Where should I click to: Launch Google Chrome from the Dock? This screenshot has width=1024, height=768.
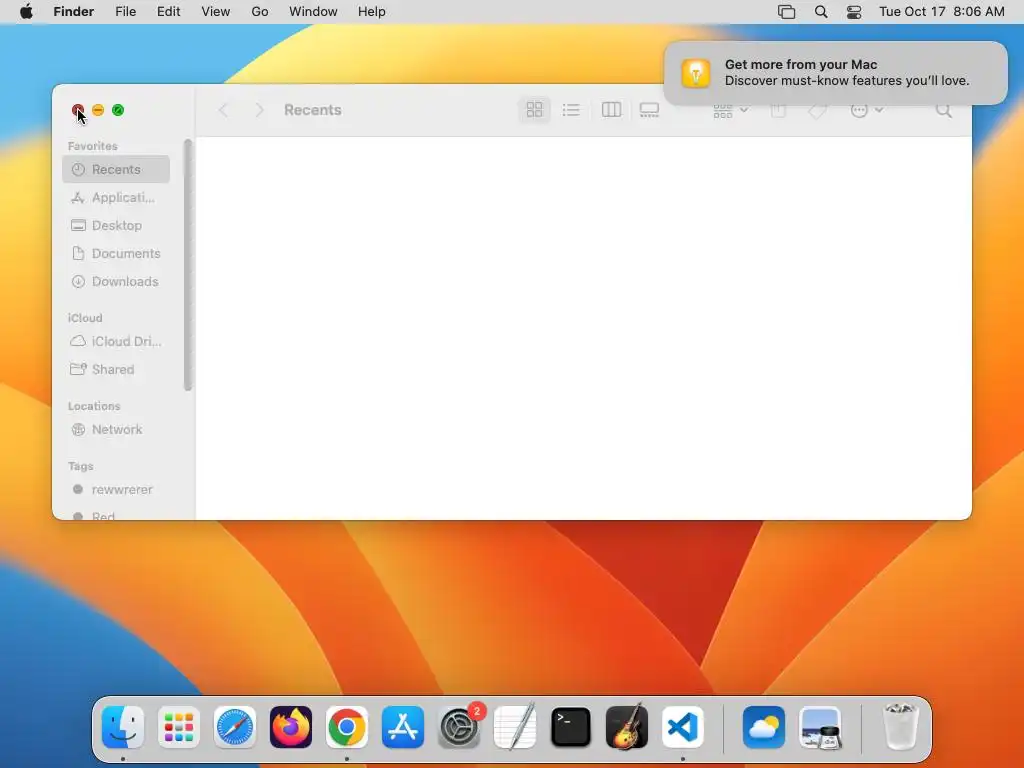(x=347, y=727)
